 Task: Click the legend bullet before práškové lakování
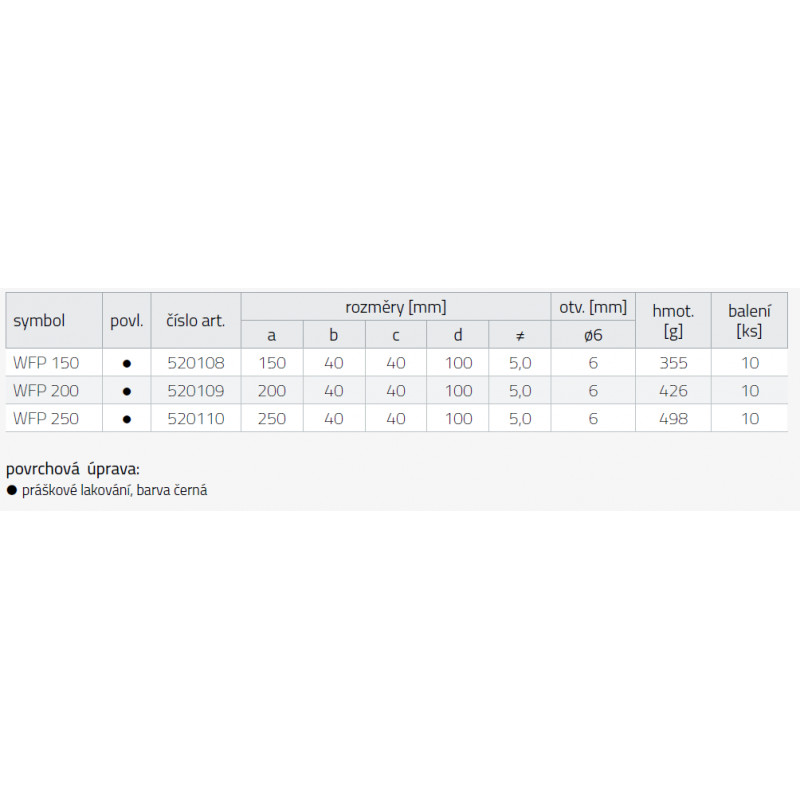point(11,491)
